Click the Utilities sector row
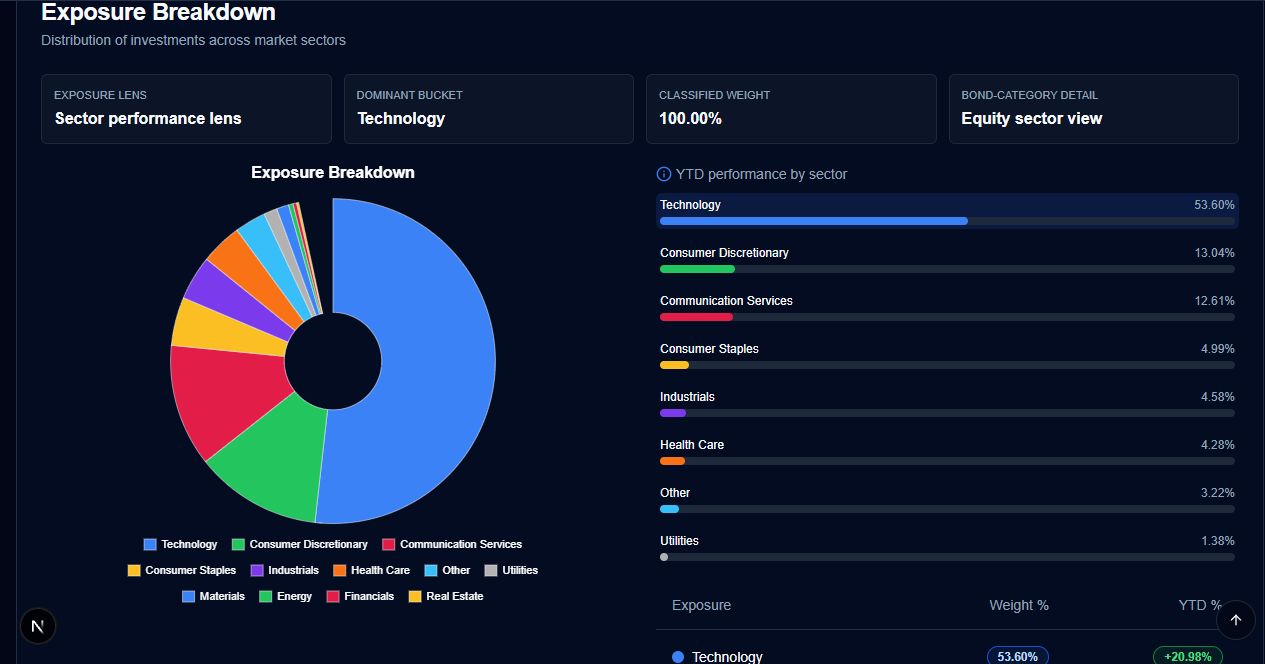Image resolution: width=1265 pixels, height=664 pixels. tap(947, 547)
